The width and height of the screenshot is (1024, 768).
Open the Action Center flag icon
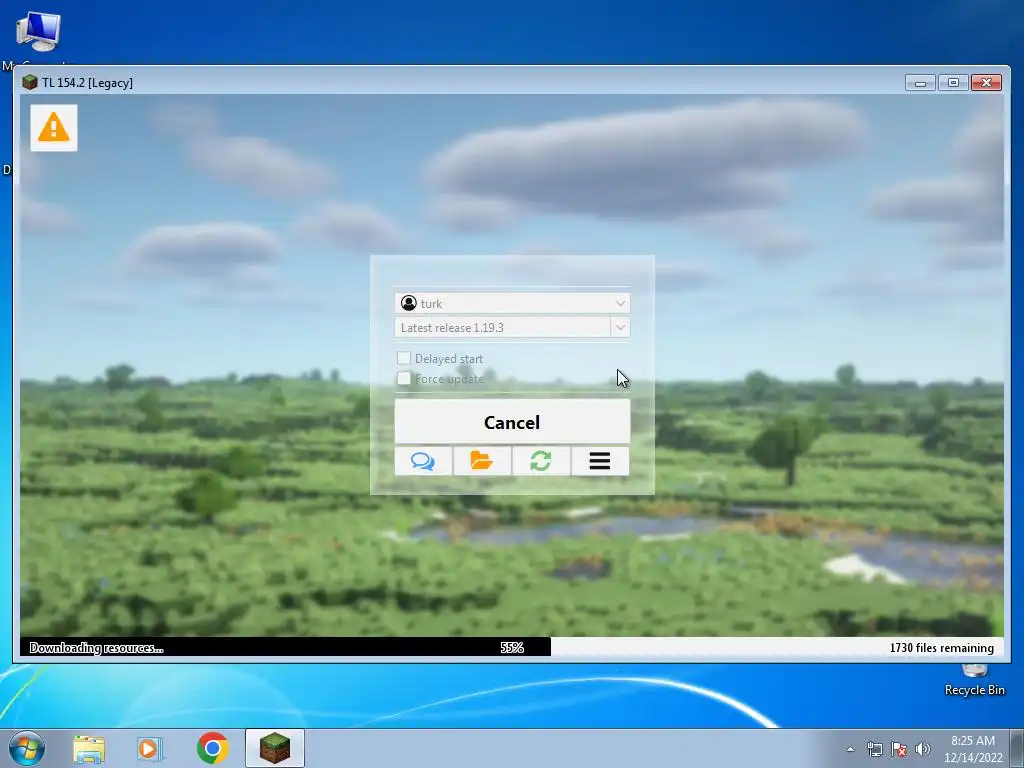pos(899,750)
